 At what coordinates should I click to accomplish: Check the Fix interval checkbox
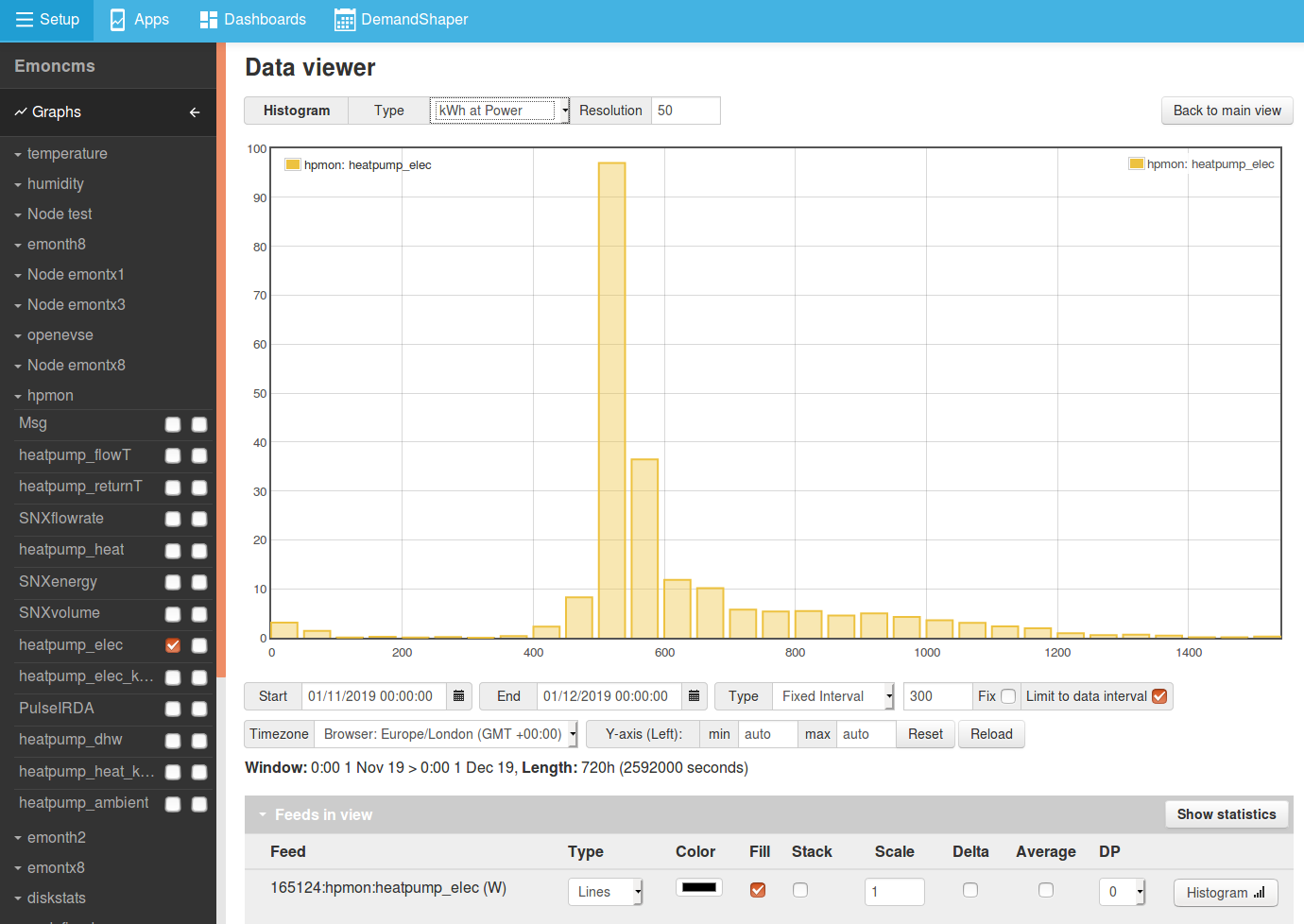click(1008, 696)
